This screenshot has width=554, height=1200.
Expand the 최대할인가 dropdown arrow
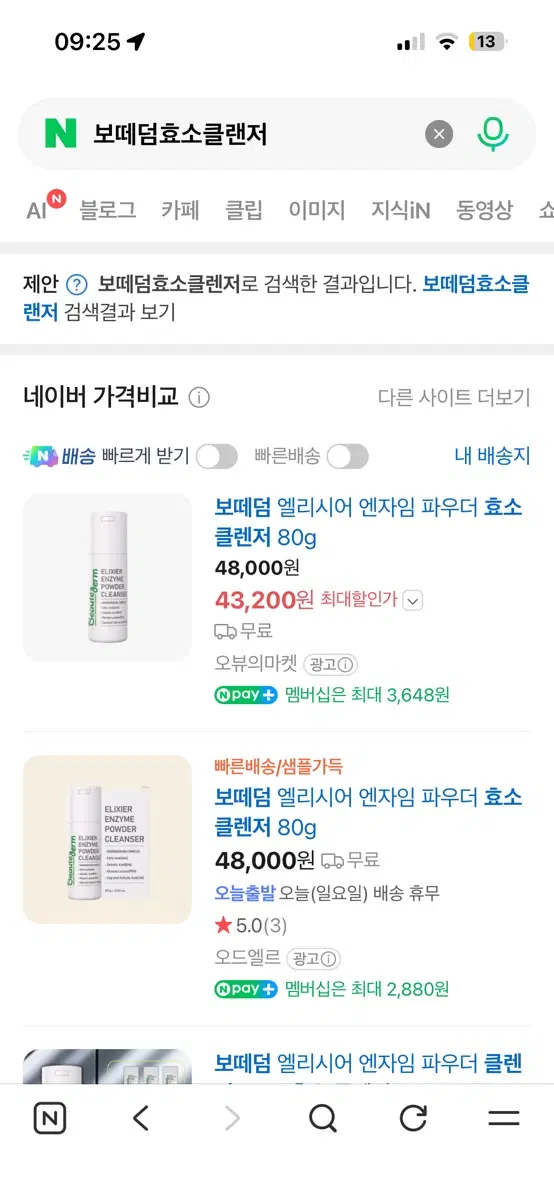coord(414,600)
